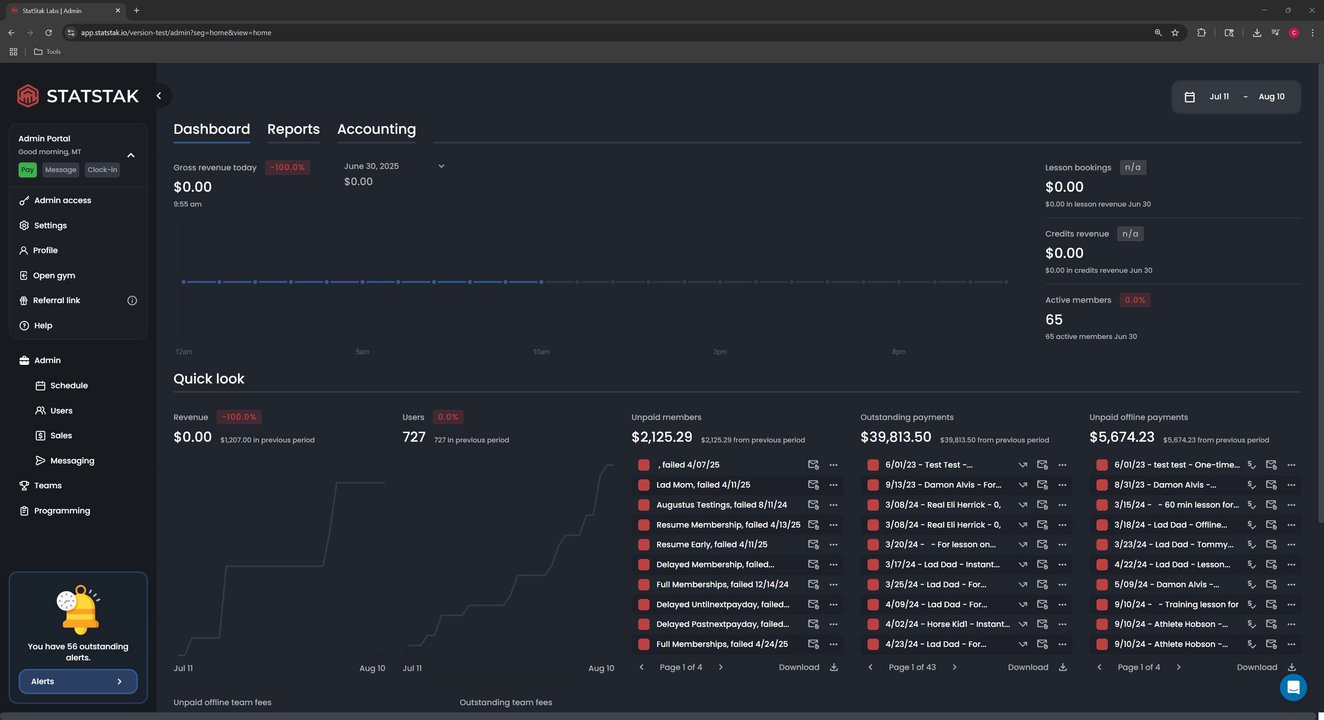The height and width of the screenshot is (720, 1324).
Task: Click red status square on 3/15/24 60 min lesson row
Action: point(1102,505)
